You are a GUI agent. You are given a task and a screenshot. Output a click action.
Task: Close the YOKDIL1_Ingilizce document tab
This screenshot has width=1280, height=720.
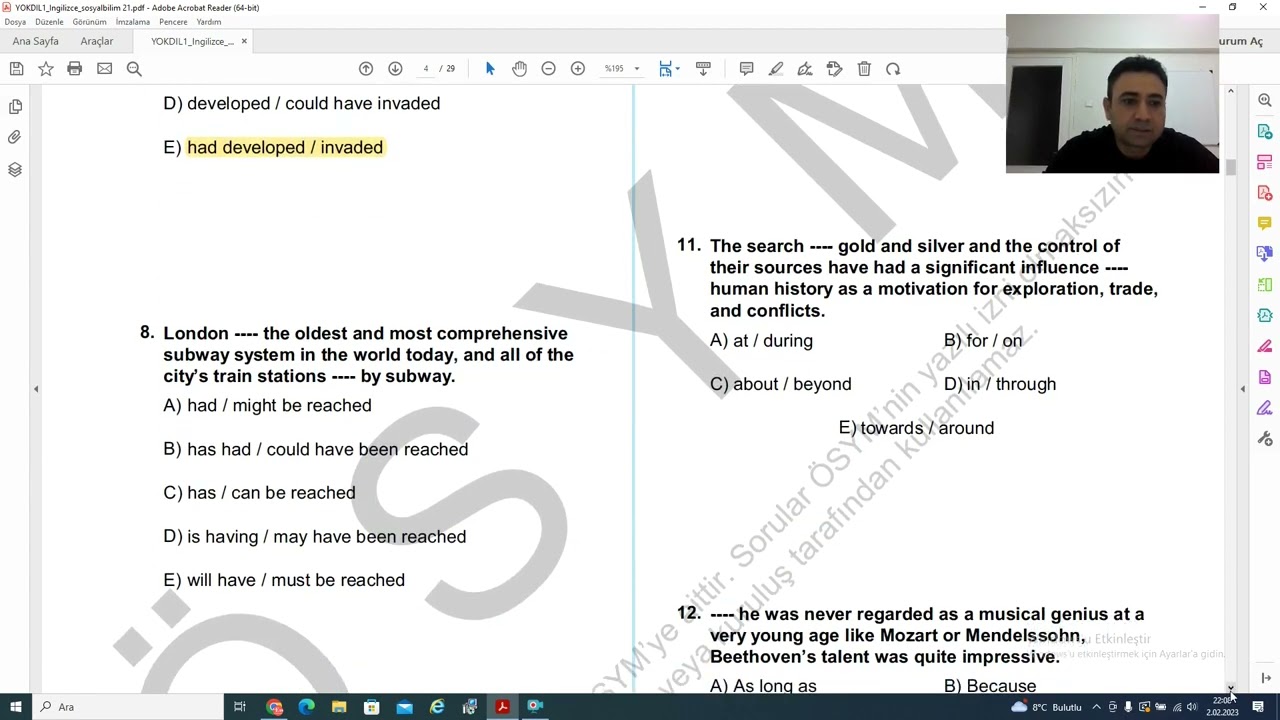[244, 41]
